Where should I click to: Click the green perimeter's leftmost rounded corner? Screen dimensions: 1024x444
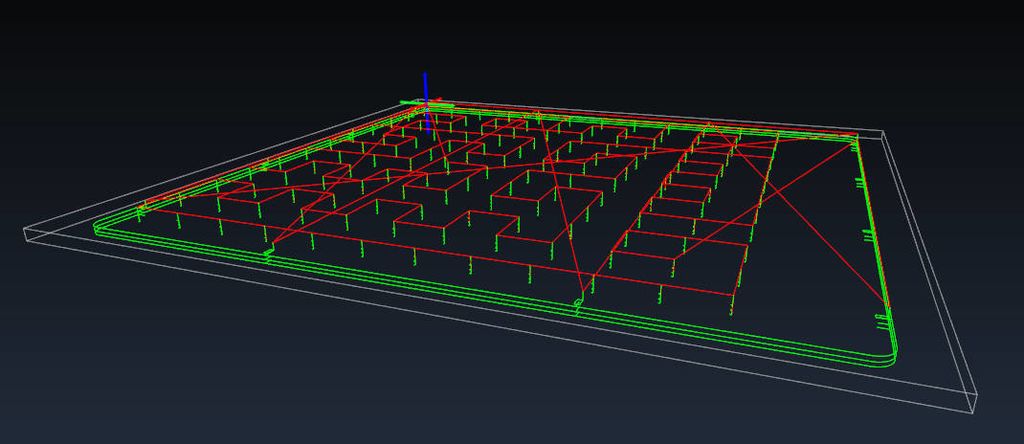98,228
